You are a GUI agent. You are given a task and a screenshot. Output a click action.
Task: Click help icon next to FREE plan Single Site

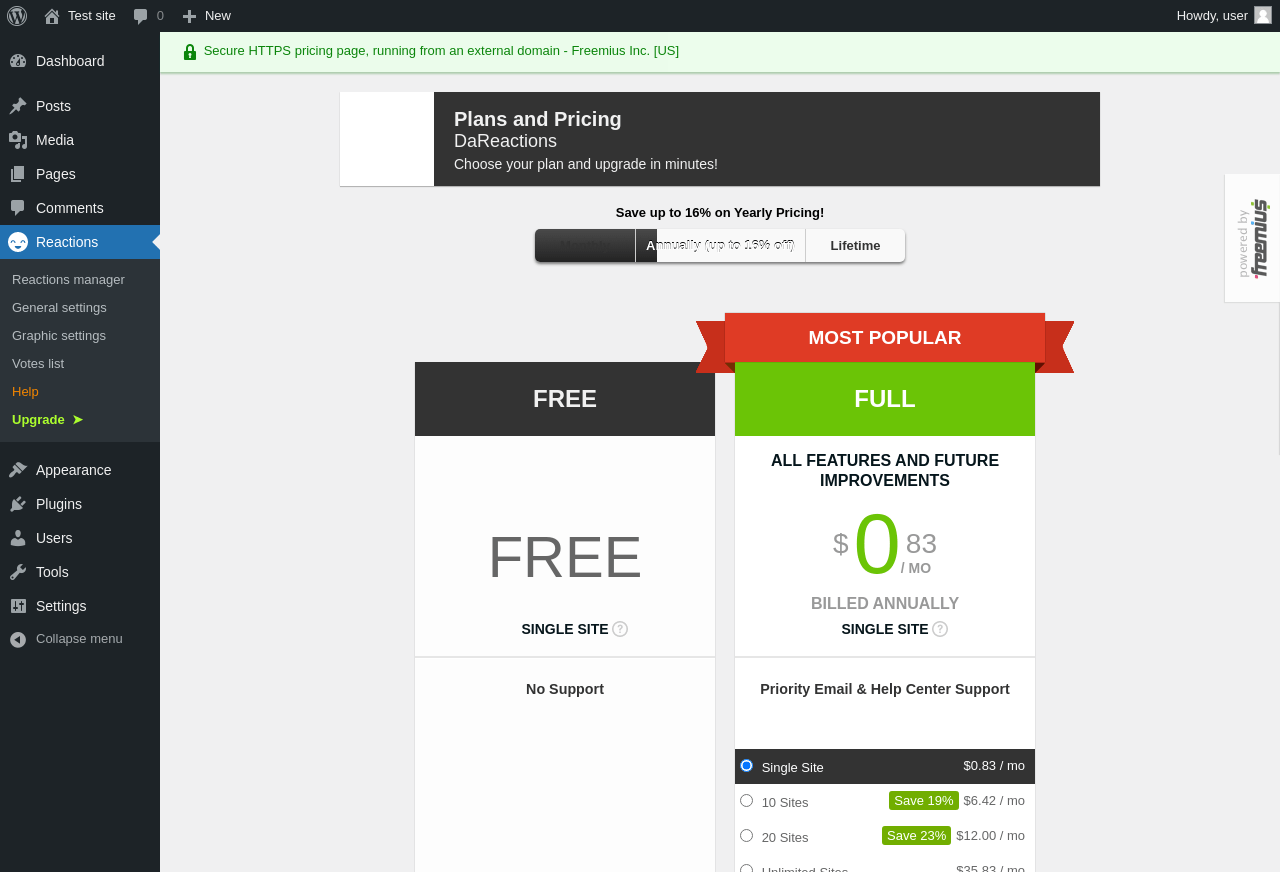point(620,629)
